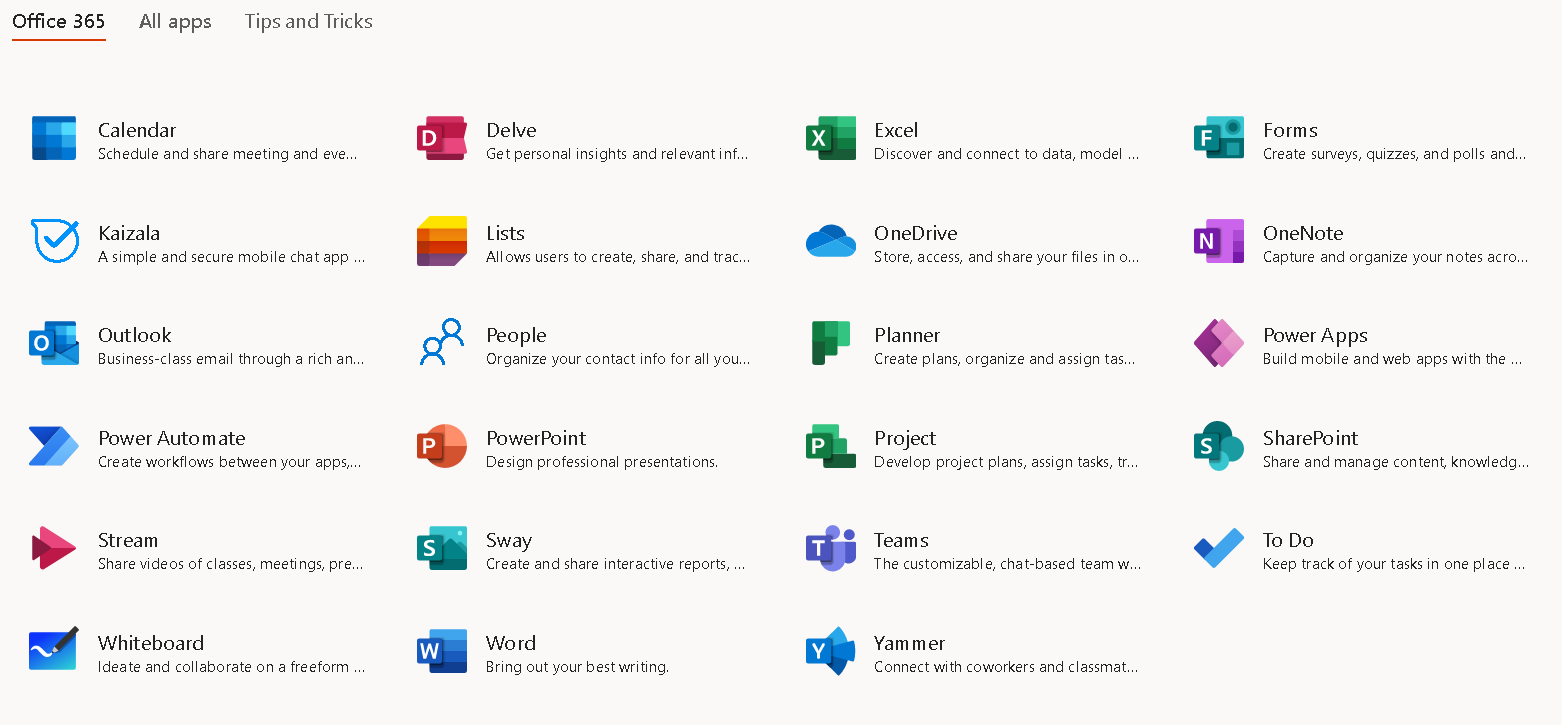Switch to the All apps tab
The height and width of the screenshot is (725, 1562).
point(175,21)
